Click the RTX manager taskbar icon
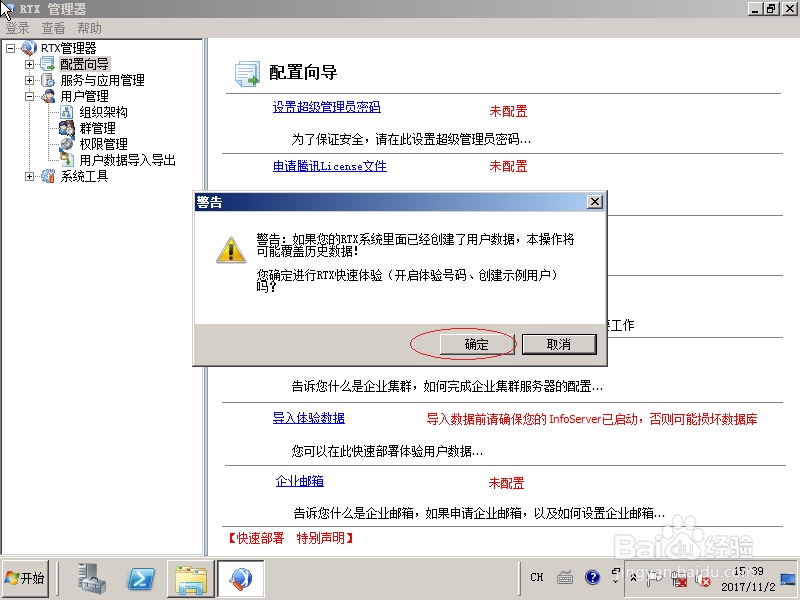This screenshot has width=800, height=600. (x=241, y=578)
